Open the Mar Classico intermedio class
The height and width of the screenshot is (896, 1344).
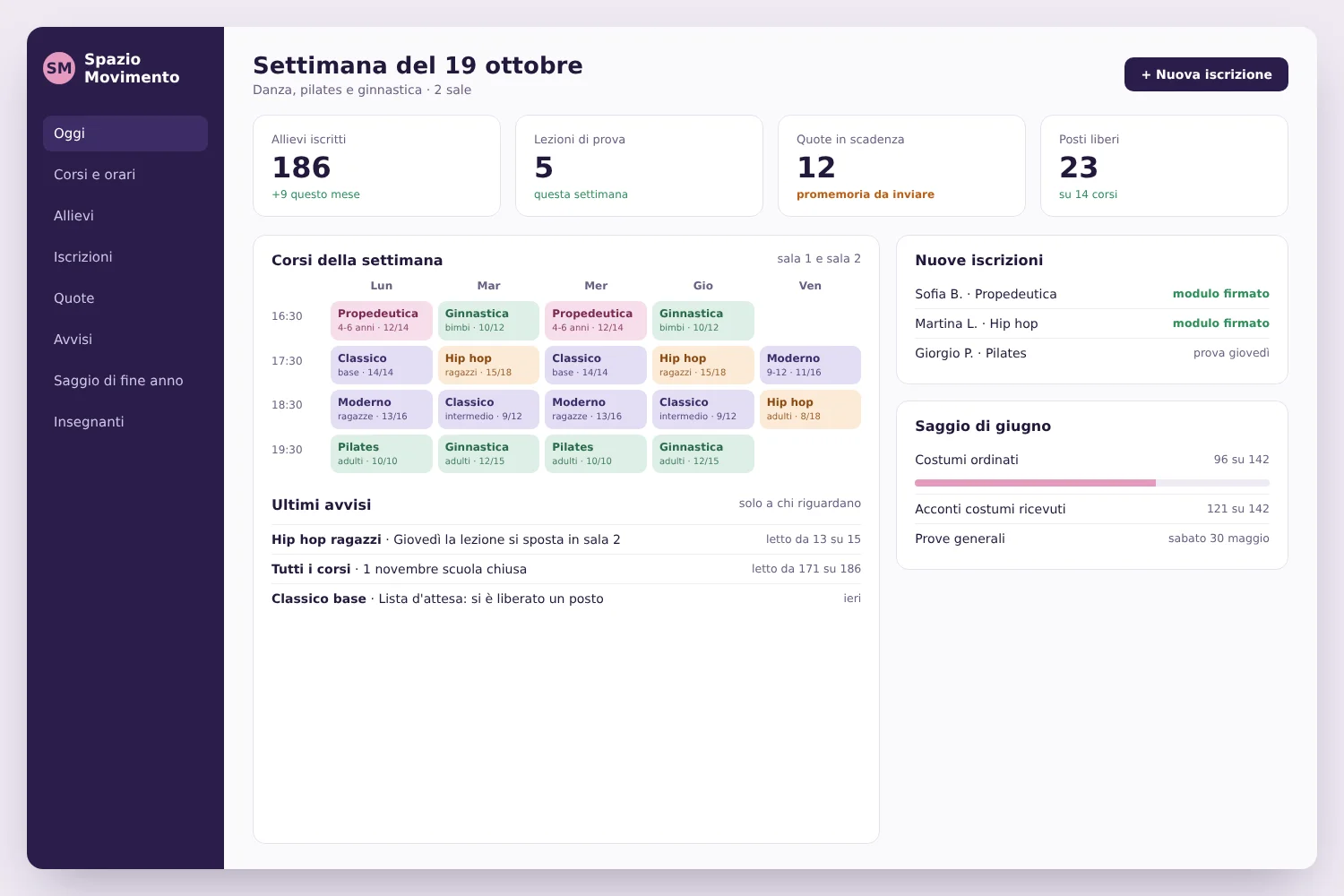pyautogui.click(x=488, y=409)
